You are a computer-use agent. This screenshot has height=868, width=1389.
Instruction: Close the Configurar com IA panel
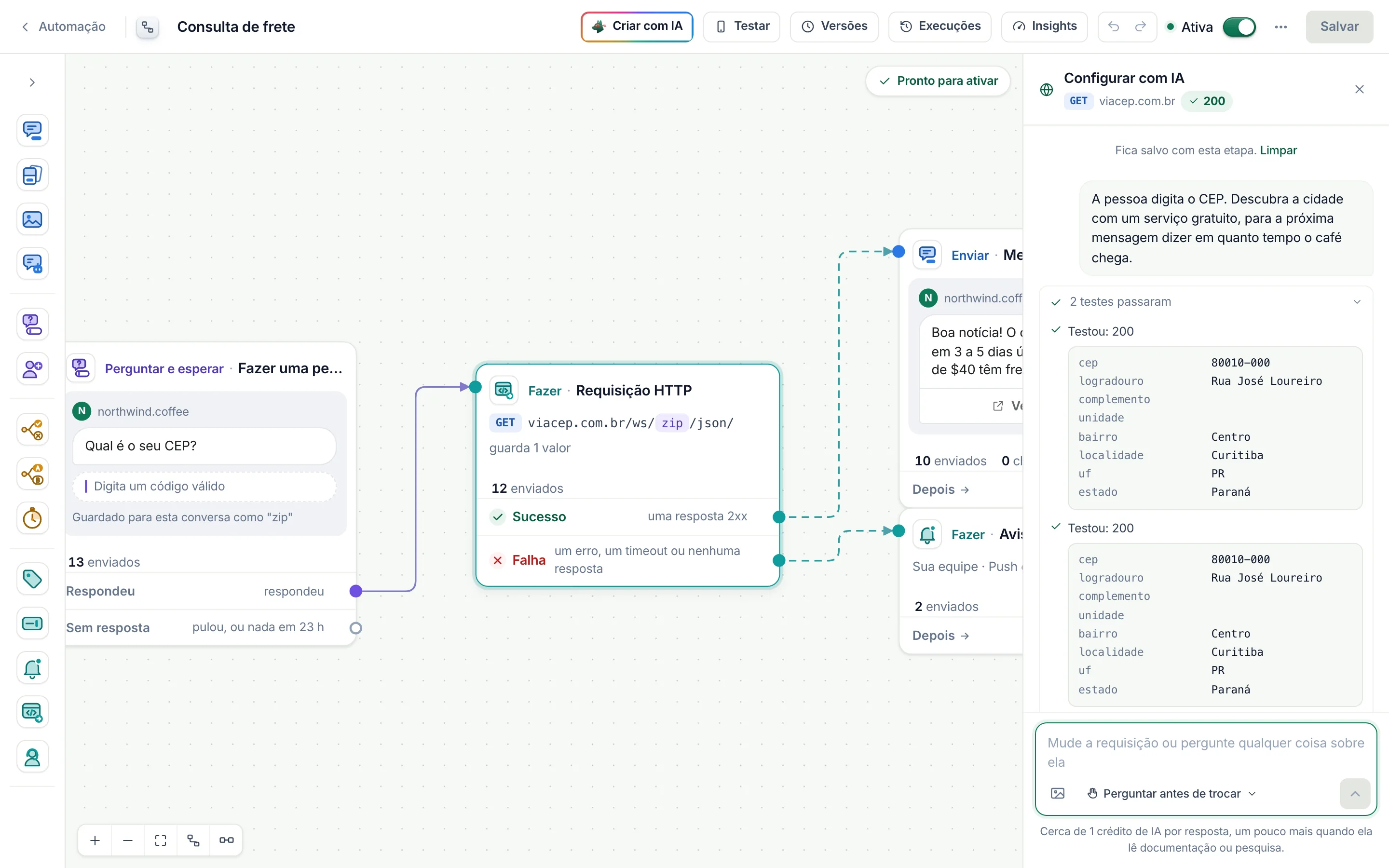point(1359,90)
